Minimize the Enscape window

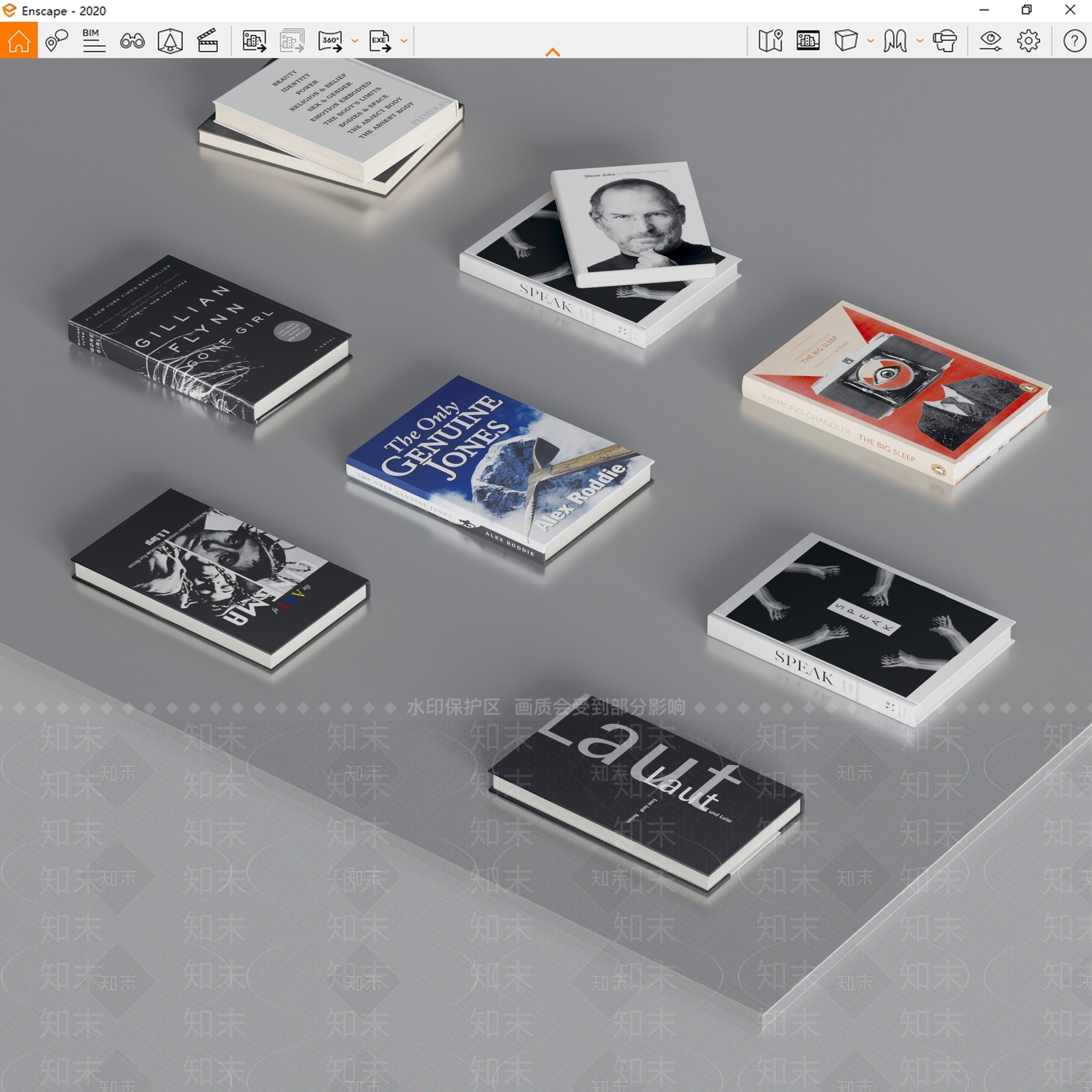point(983,10)
